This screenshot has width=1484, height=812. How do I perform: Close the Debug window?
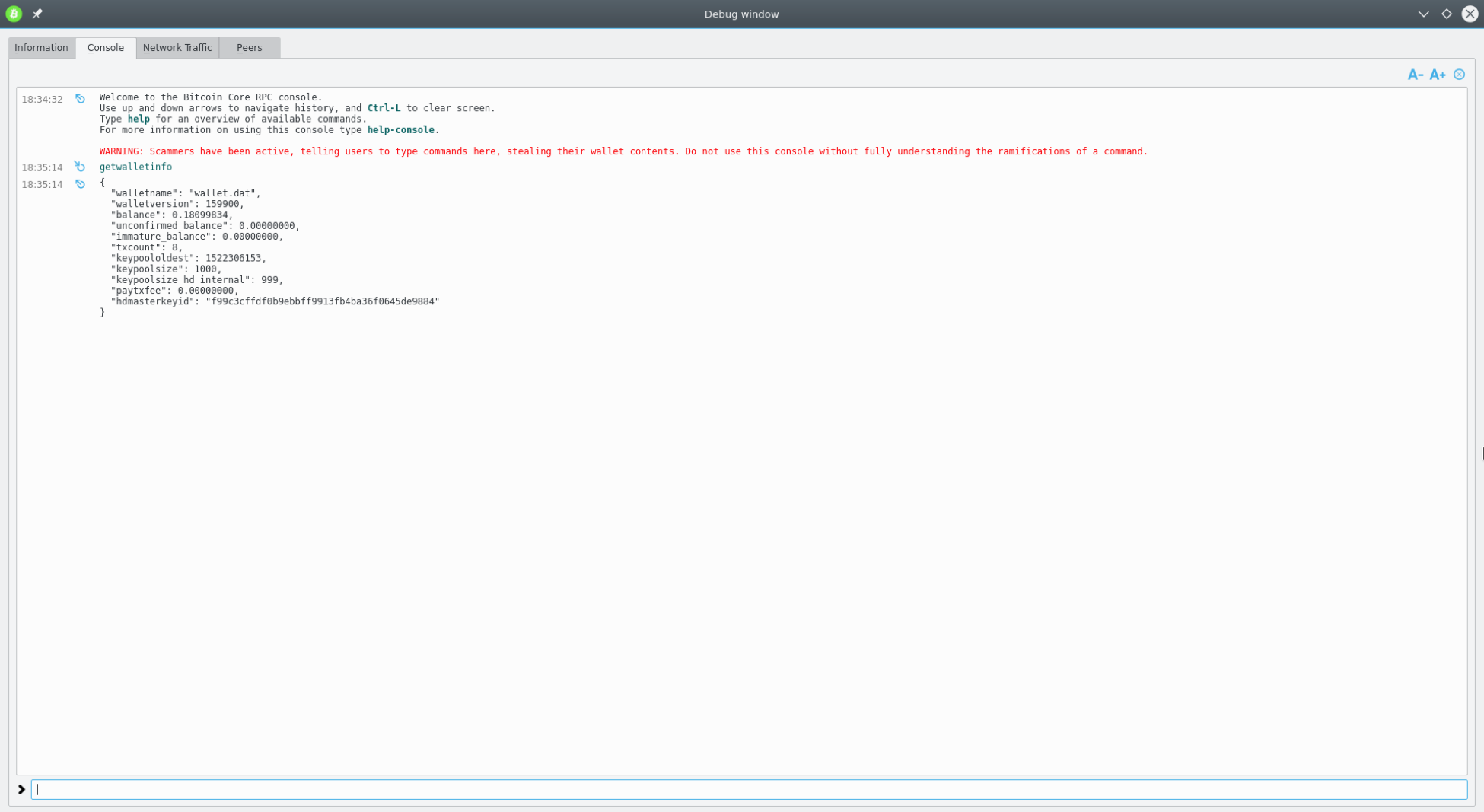coord(1470,14)
